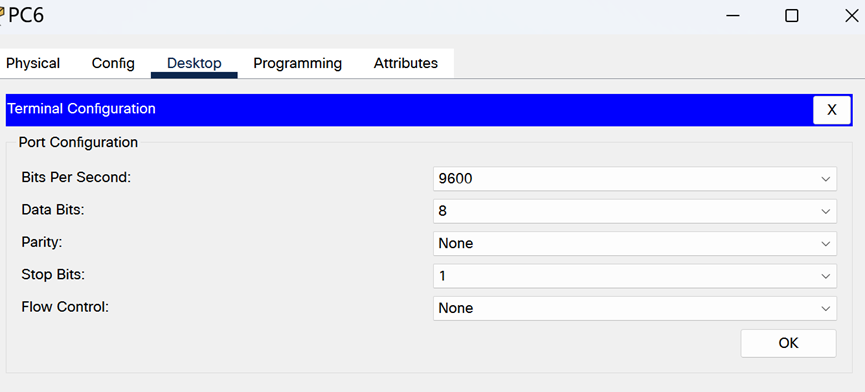865x392 pixels.
Task: Maximize the PC6 window
Action: click(792, 16)
